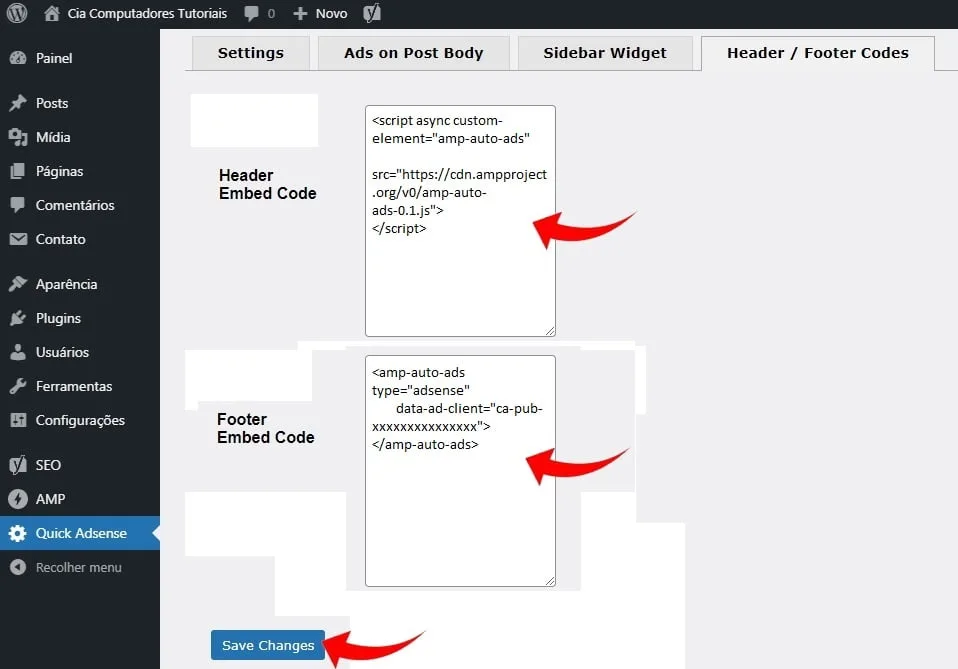Viewport: 958px width, 669px height.
Task: Click the plus icon for Novo
Action: click(x=299, y=13)
